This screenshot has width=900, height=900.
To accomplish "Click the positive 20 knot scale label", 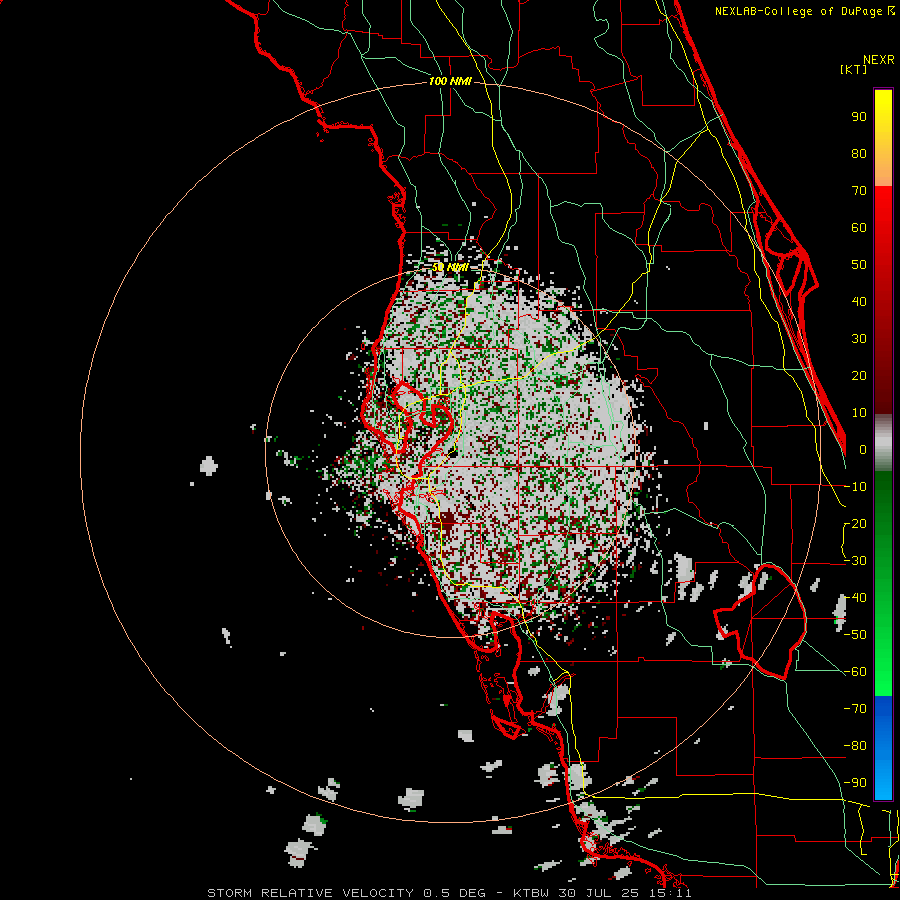I will (859, 376).
